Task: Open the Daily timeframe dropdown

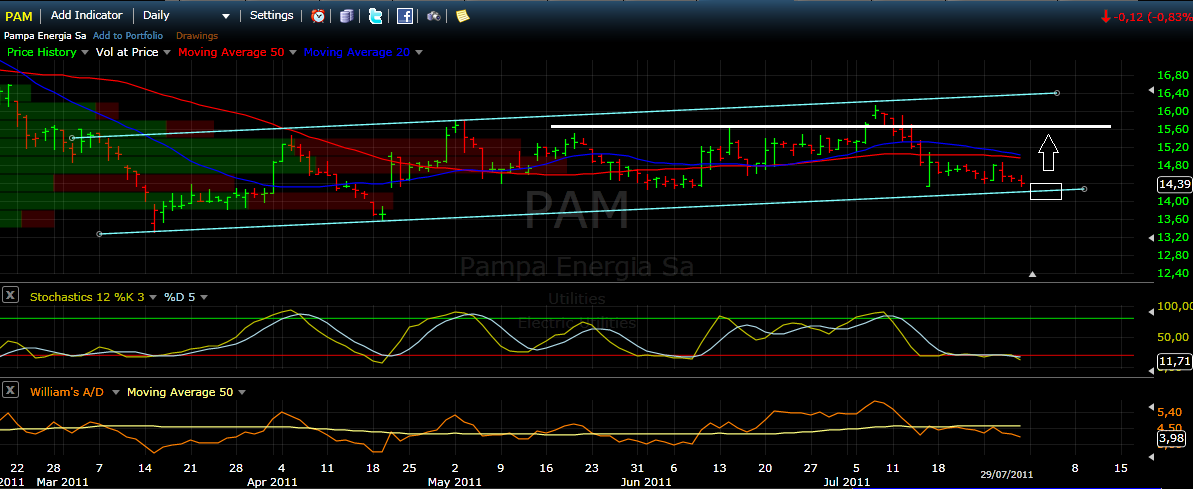Action: (x=186, y=15)
